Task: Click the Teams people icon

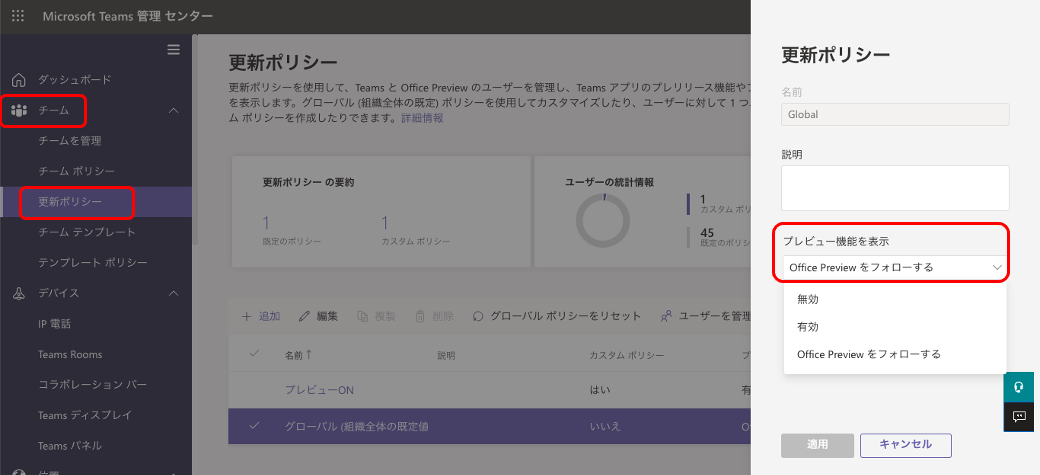Action: (x=19, y=110)
